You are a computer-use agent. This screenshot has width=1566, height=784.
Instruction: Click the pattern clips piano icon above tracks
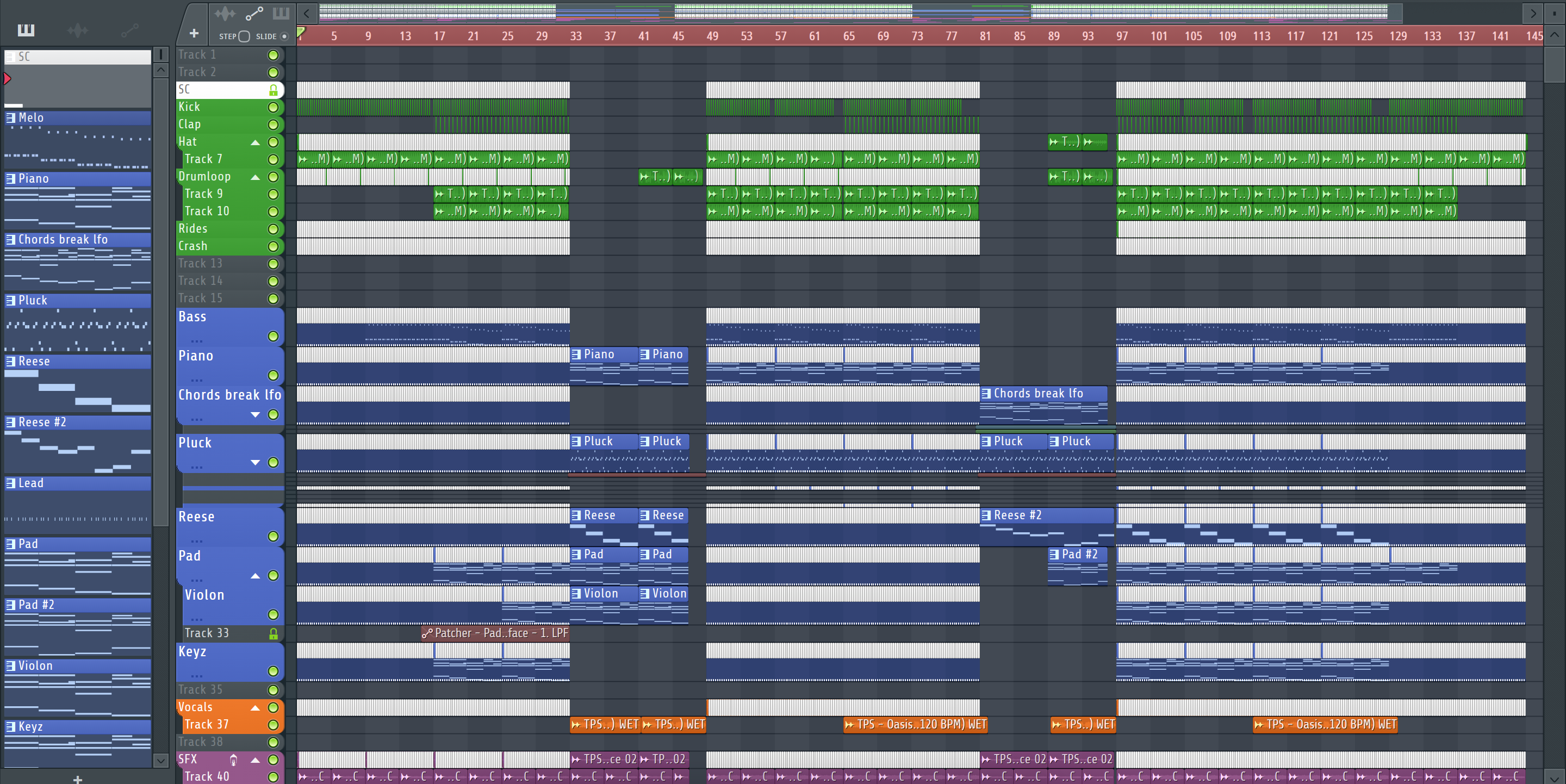click(x=281, y=14)
